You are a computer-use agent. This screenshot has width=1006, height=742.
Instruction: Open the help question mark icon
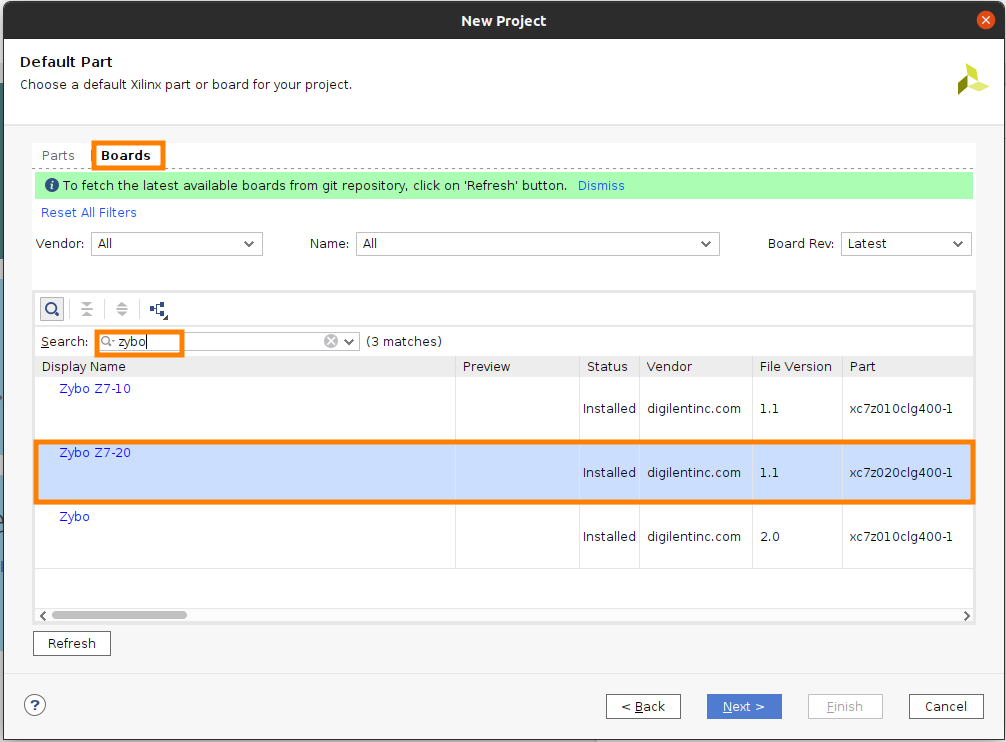click(x=35, y=705)
